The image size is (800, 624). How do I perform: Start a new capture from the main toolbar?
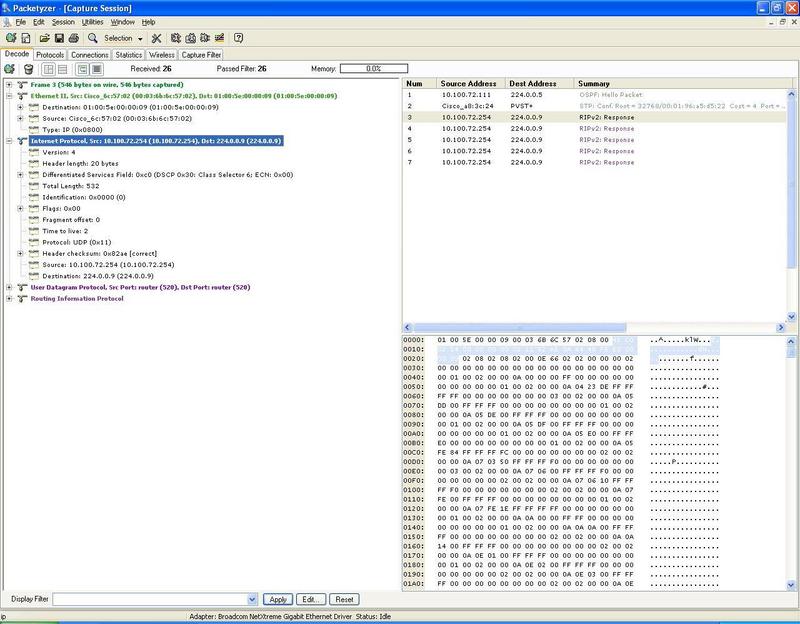click(11, 38)
